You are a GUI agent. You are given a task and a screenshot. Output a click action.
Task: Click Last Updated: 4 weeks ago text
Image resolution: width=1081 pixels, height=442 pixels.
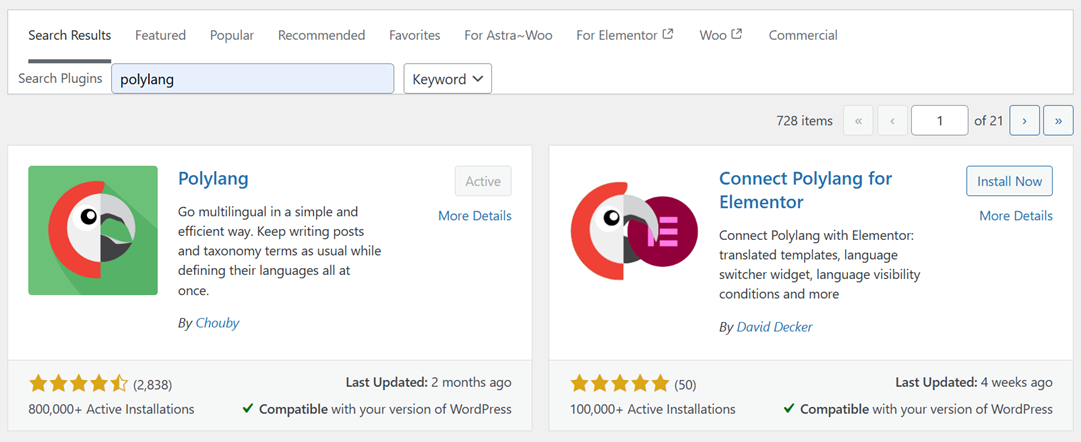[974, 382]
